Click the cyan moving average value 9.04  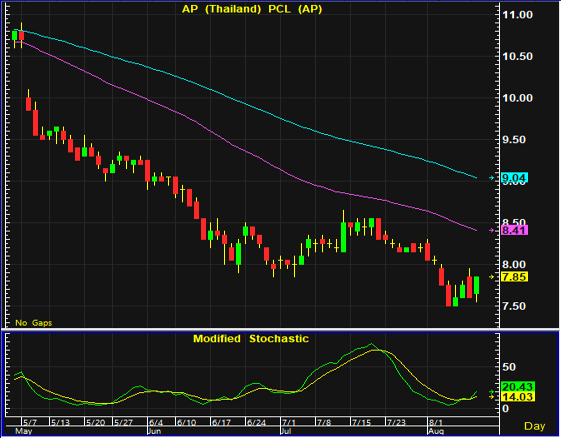point(514,177)
